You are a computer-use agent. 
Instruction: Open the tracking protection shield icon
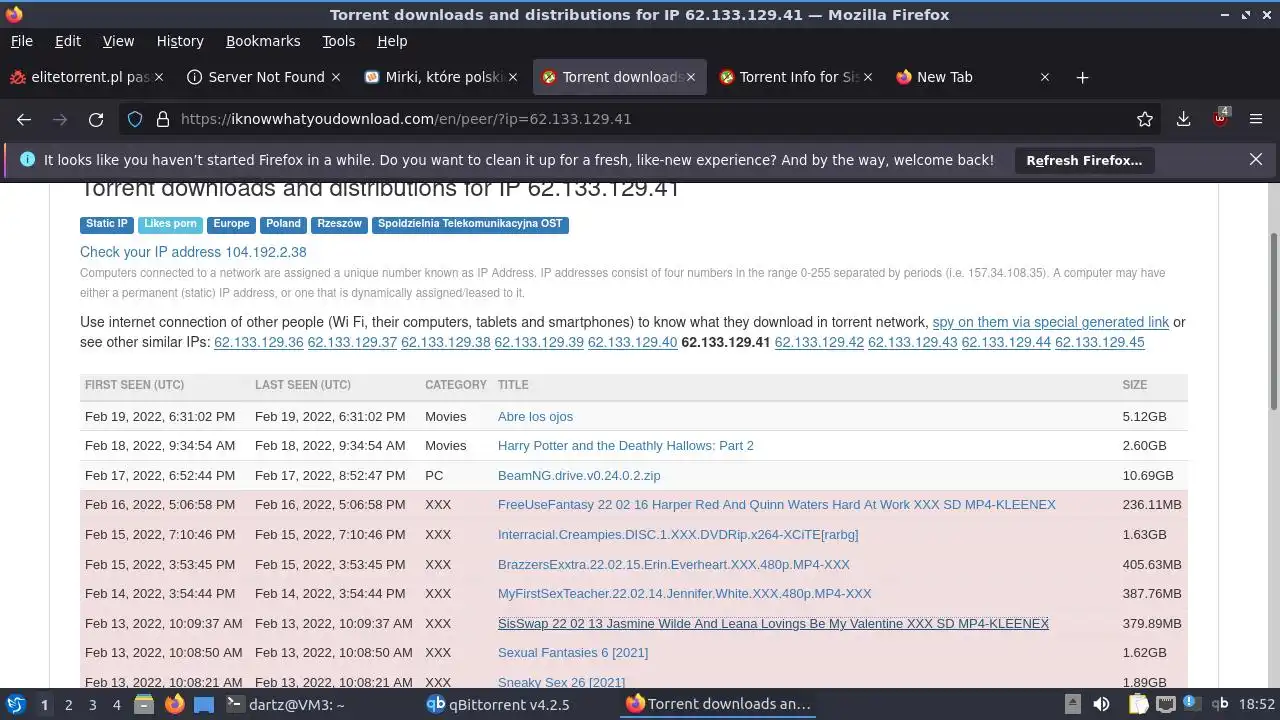tap(135, 119)
